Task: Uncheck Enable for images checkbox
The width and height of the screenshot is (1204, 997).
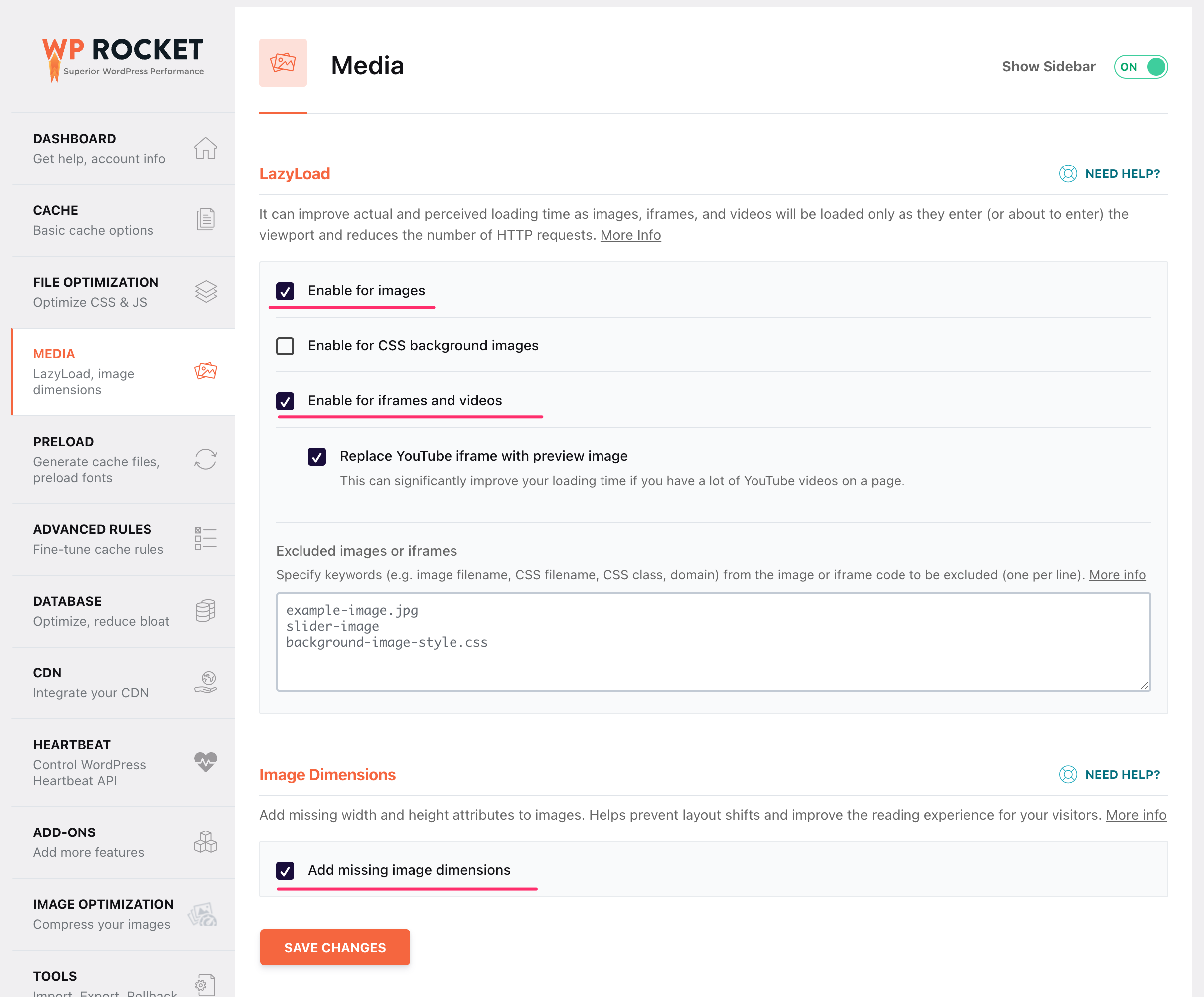Action: coord(285,291)
